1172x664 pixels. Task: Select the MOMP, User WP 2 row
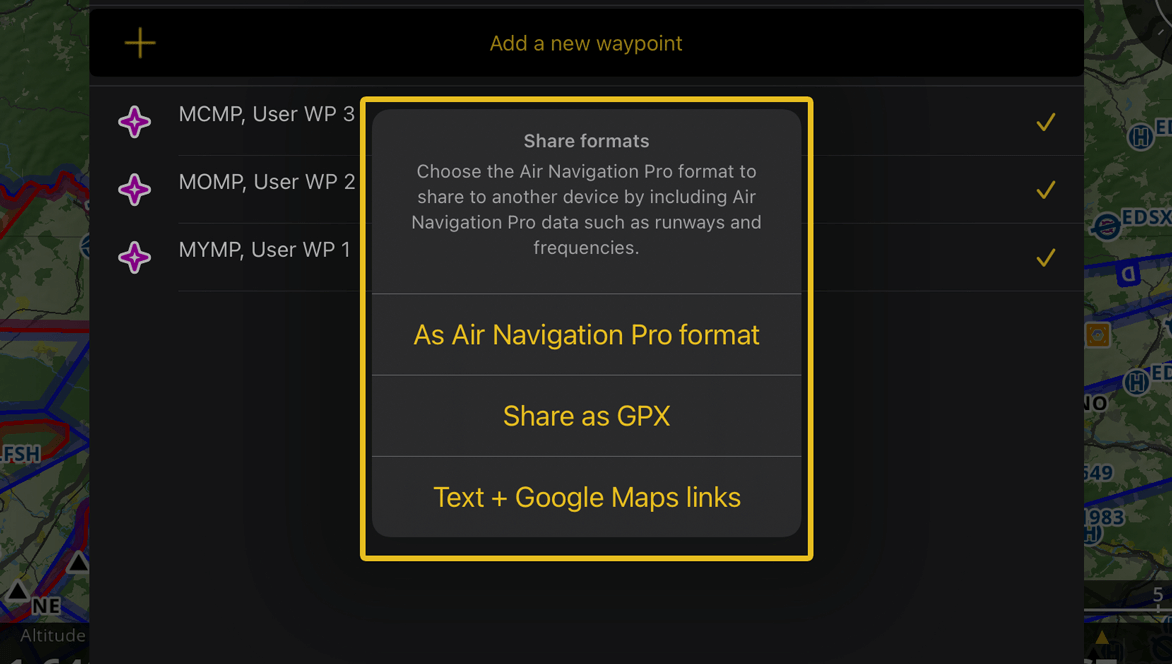point(587,190)
